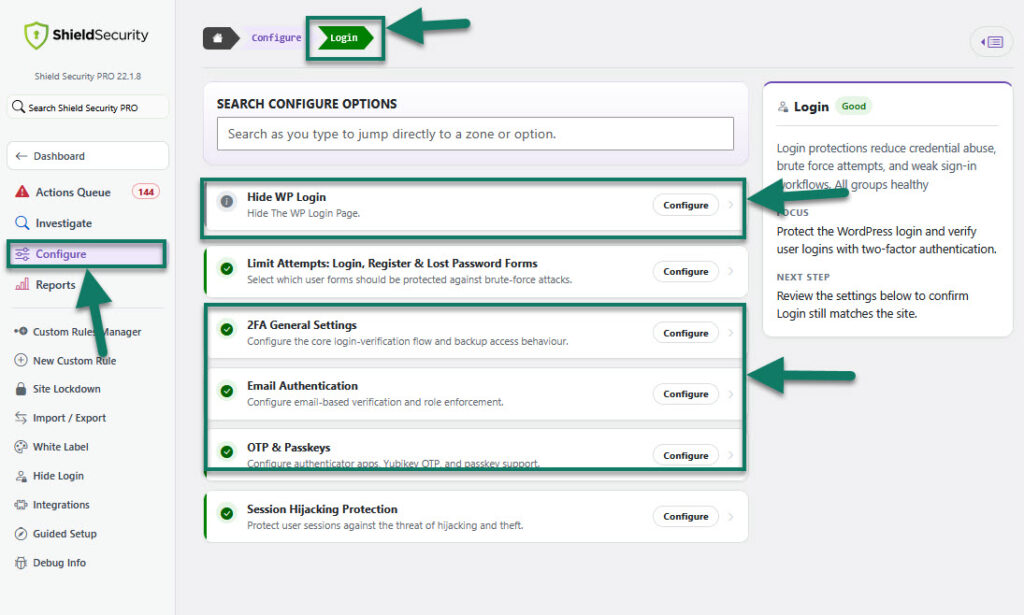Open Integrations
The height and width of the screenshot is (615, 1024).
pyautogui.click(x=61, y=505)
